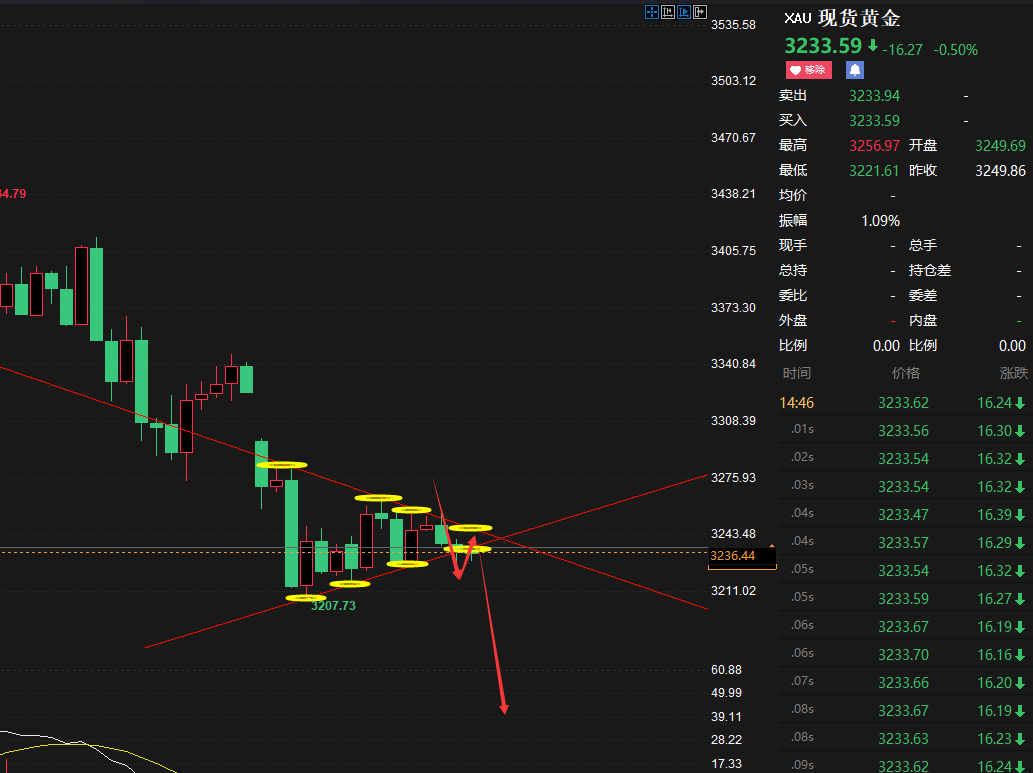Activate the chart replay tool icon
Viewport: 1033px width, 773px height.
click(x=684, y=12)
